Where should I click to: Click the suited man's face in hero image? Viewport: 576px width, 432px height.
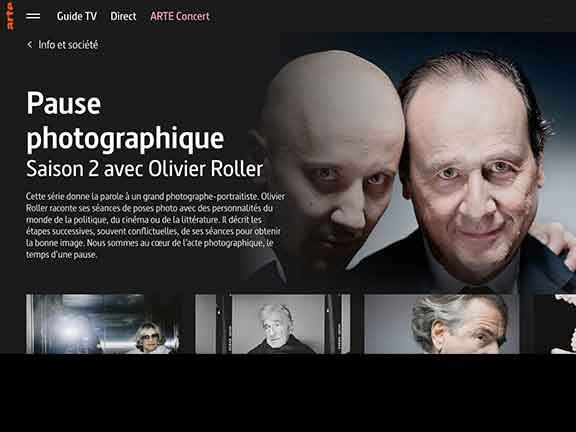(474, 173)
